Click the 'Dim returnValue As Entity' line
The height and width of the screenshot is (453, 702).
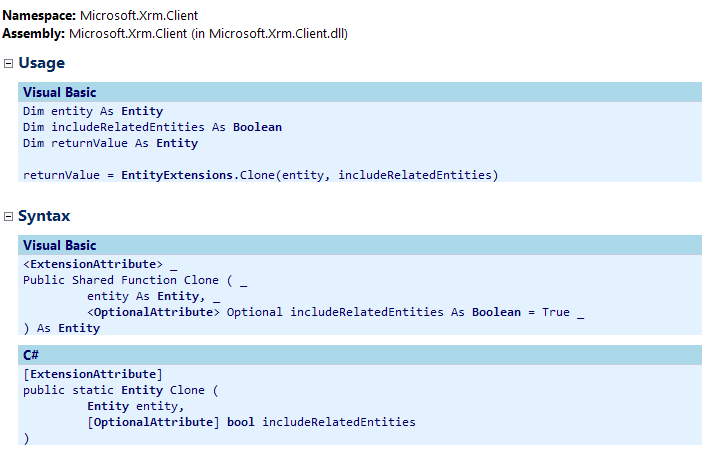click(x=111, y=143)
